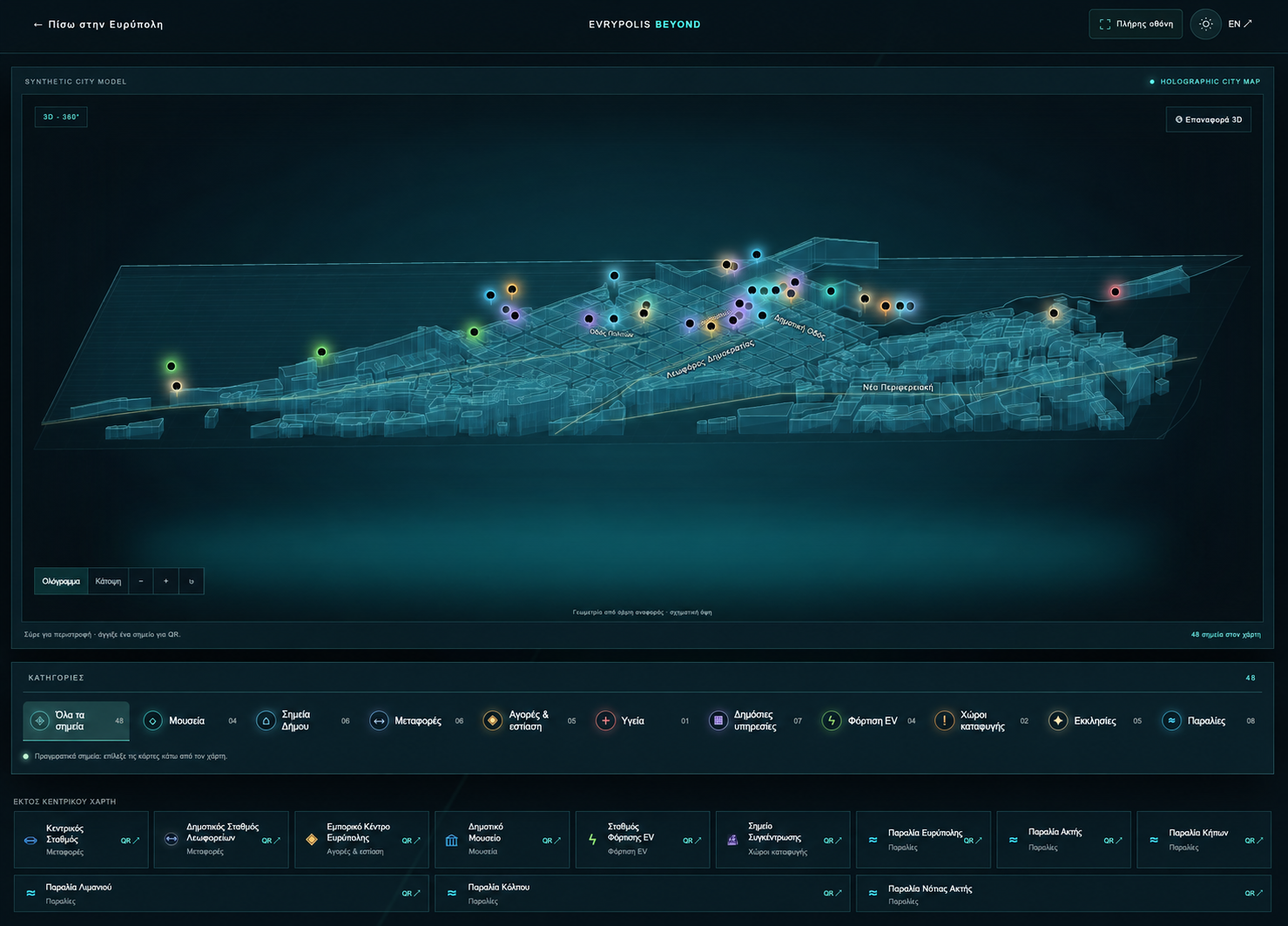Screen dimensions: 1288x926
Task: Reset the view with Επαναφορά 3D
Action: [1209, 119]
